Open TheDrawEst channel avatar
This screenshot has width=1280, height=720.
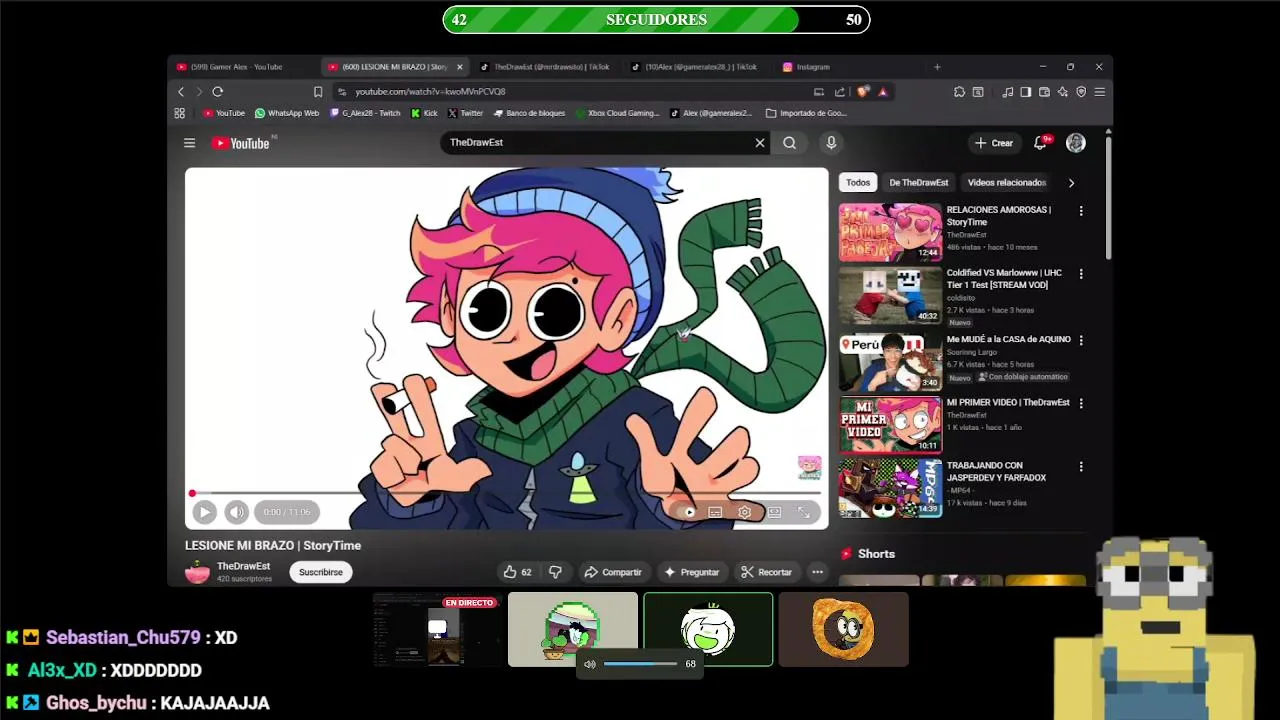(198, 572)
